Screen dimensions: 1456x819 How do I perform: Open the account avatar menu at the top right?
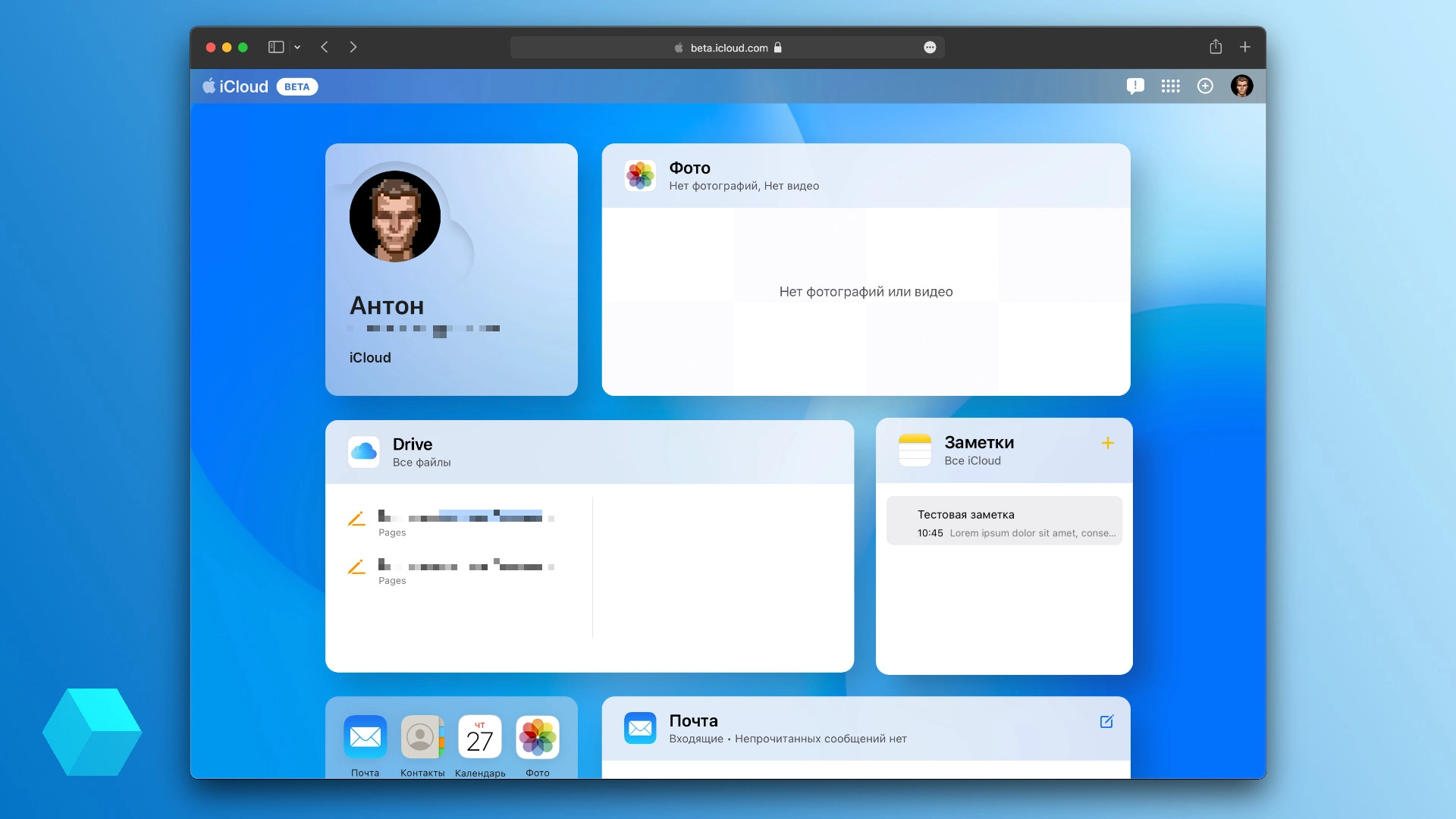[x=1241, y=86]
